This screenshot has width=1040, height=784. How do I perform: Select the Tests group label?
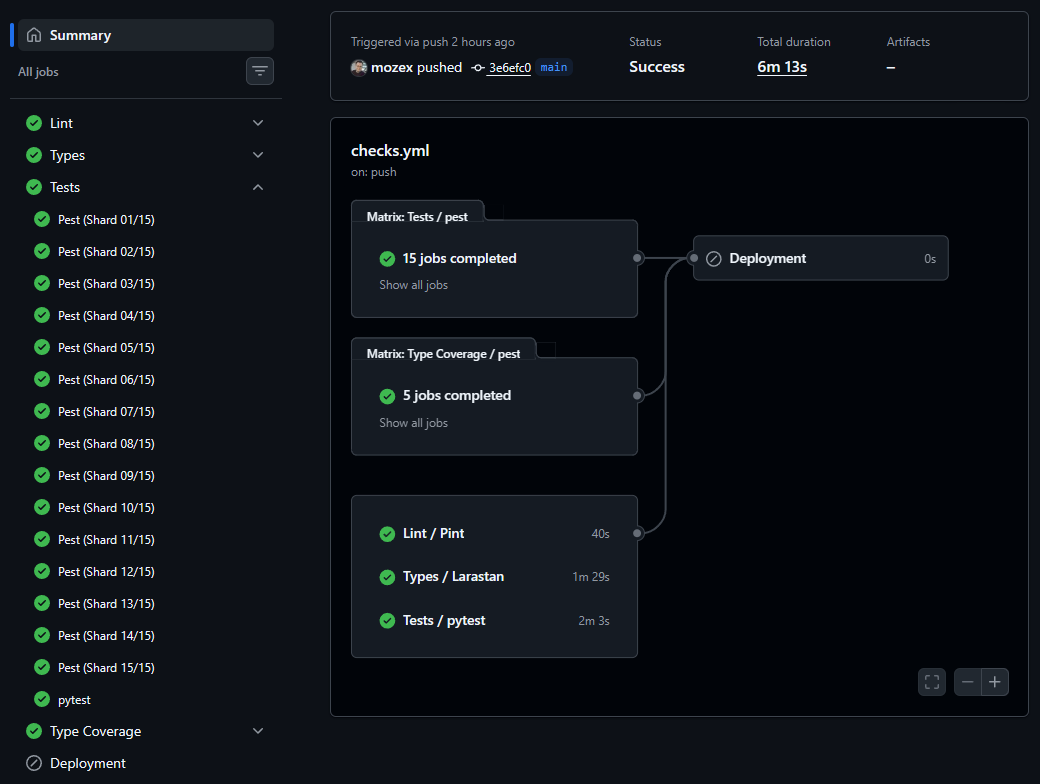[x=65, y=187]
